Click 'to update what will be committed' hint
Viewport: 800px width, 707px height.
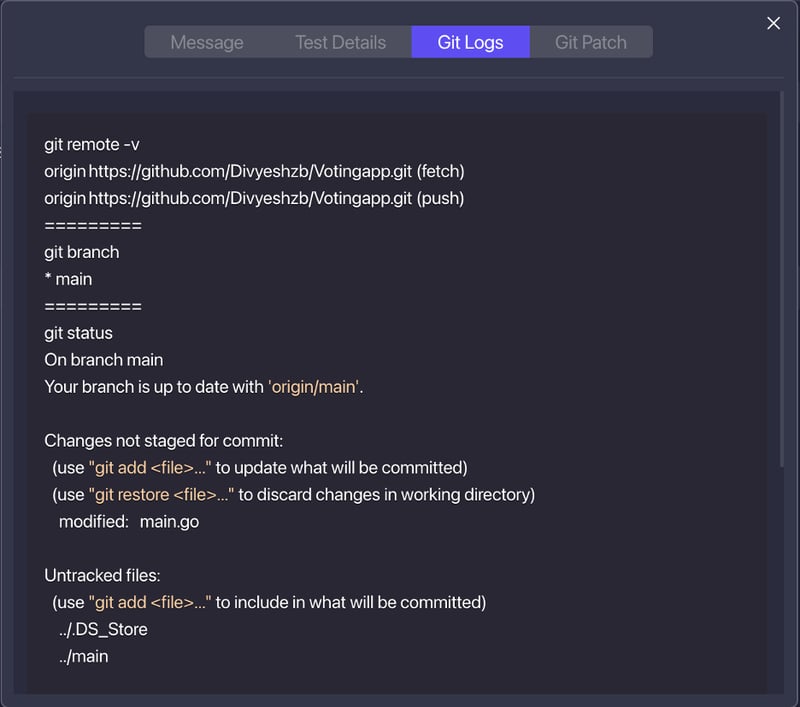339,468
